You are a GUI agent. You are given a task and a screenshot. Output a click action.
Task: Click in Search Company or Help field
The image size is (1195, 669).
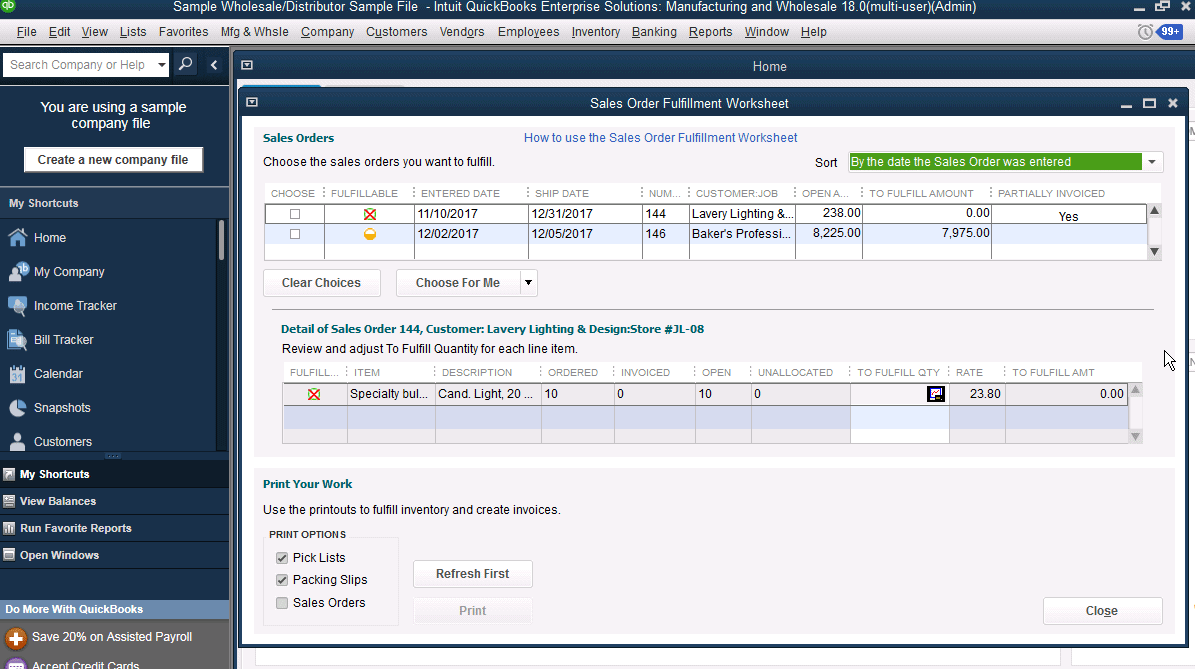78,65
